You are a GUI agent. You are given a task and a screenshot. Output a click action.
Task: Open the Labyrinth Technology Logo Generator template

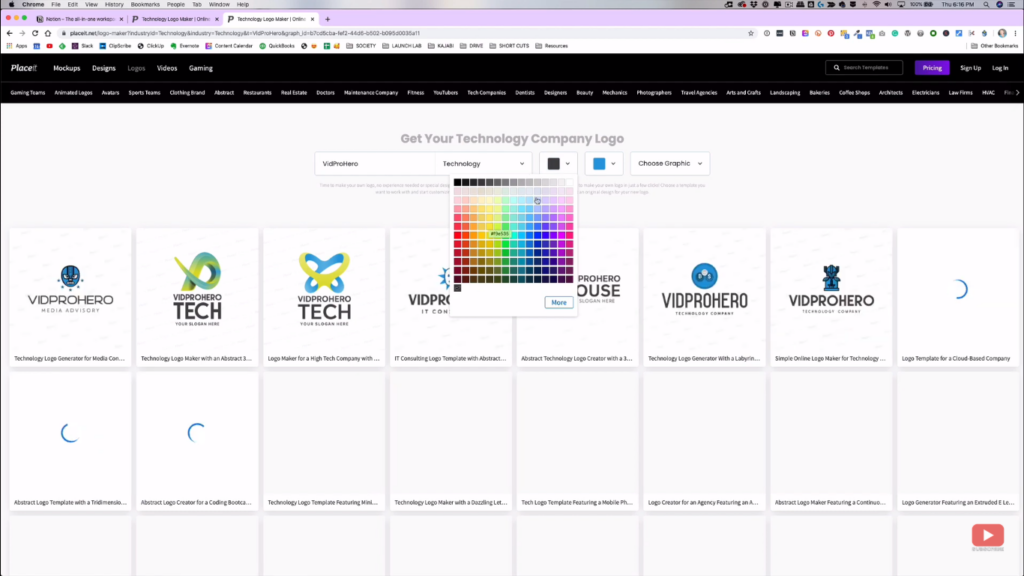point(704,298)
